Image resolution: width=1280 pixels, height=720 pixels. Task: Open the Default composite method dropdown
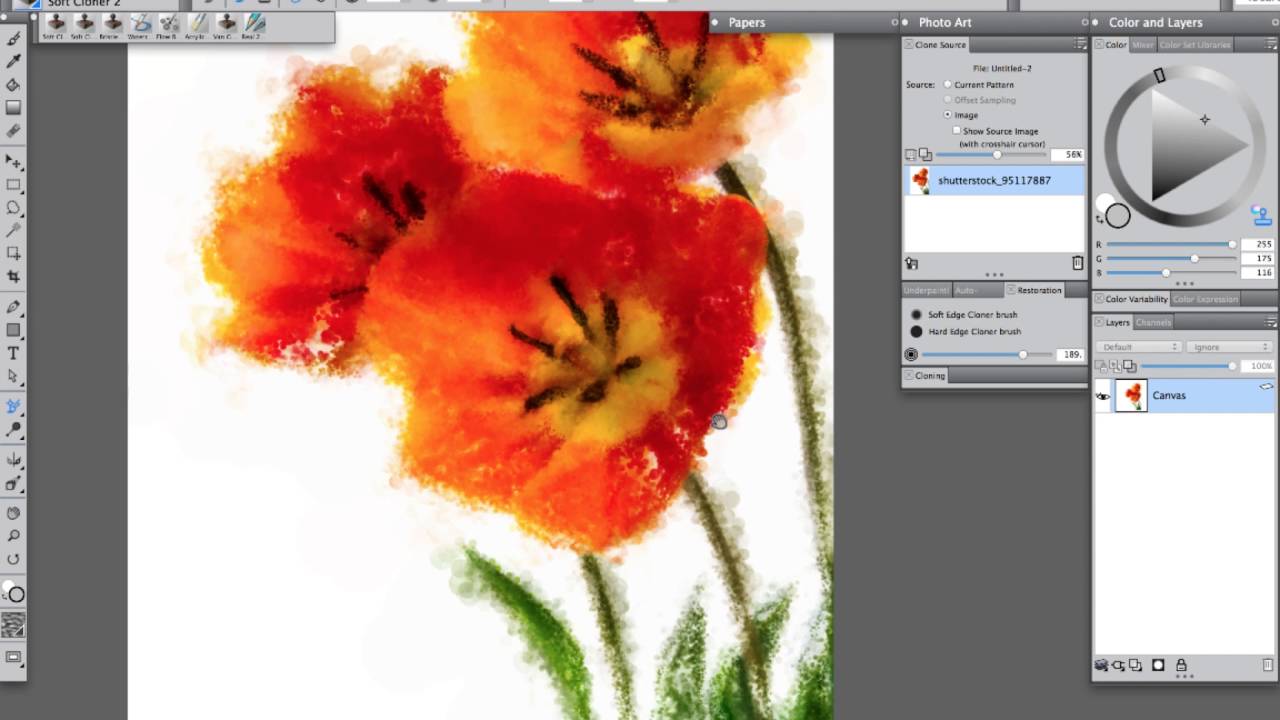[x=1139, y=347]
